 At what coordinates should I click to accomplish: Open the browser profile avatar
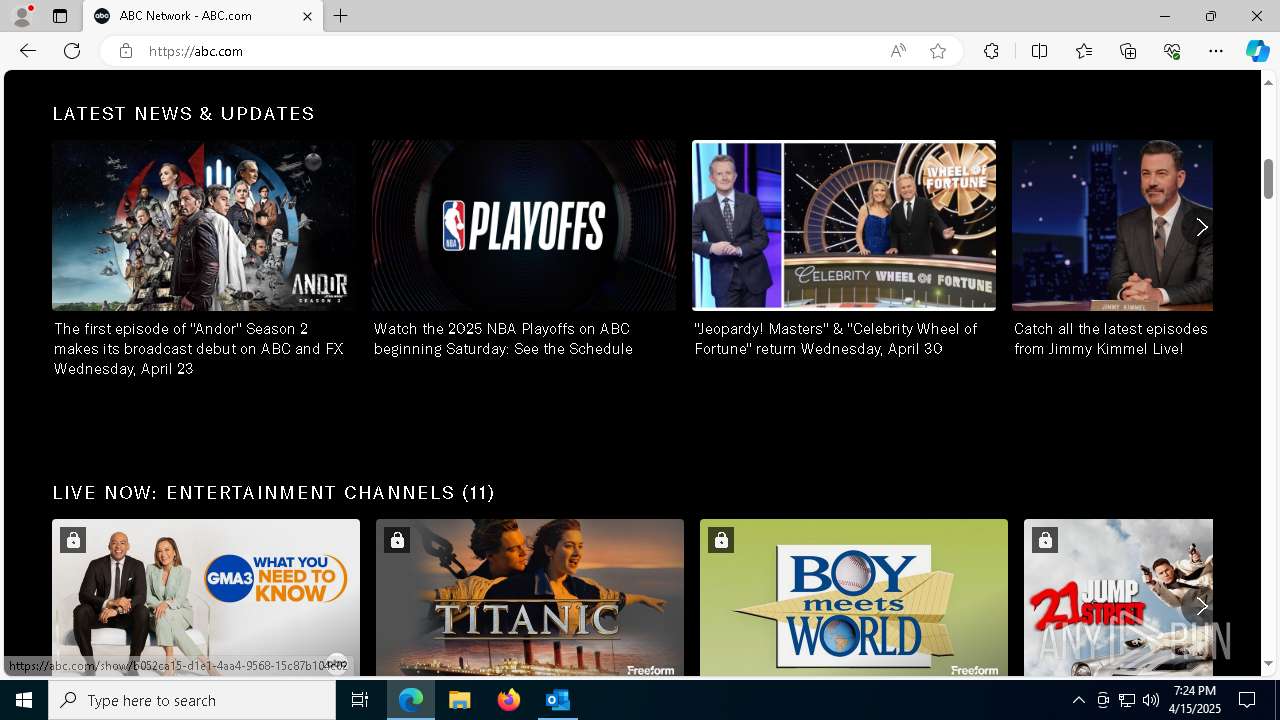pos(21,16)
